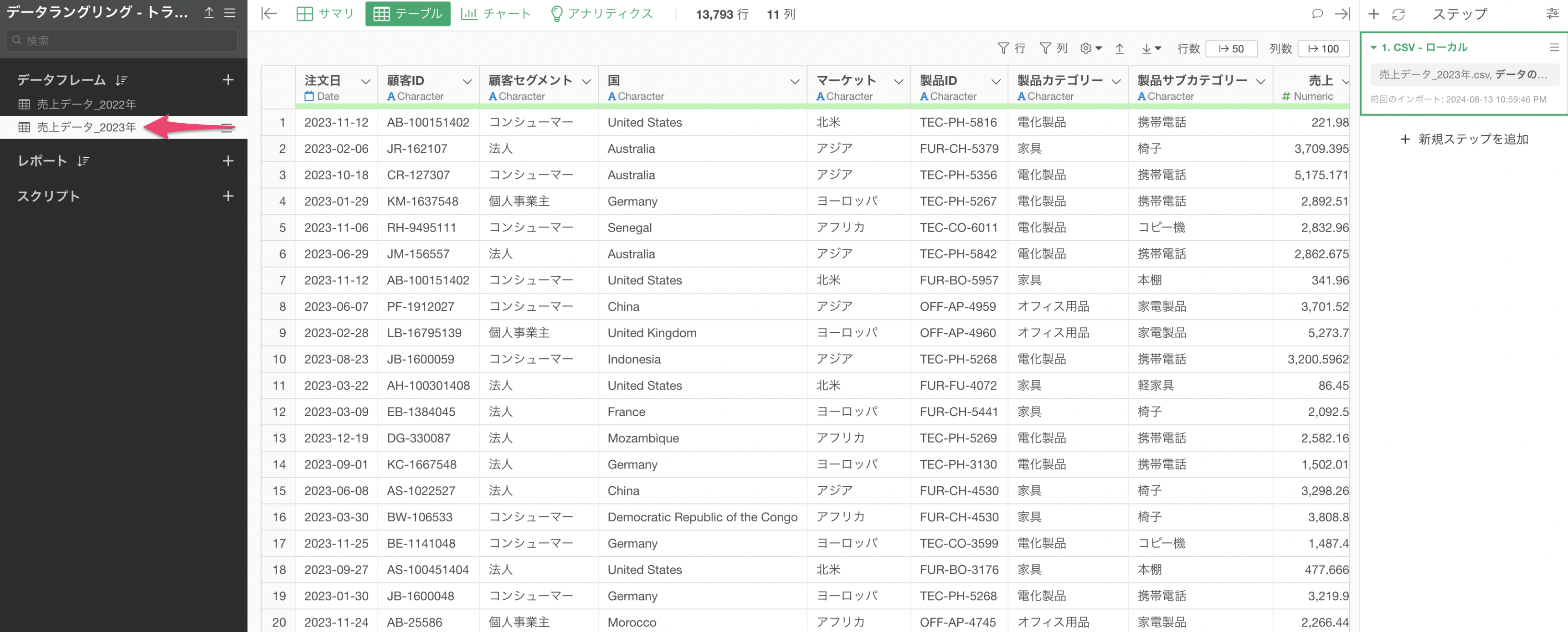Add a new report

(228, 161)
